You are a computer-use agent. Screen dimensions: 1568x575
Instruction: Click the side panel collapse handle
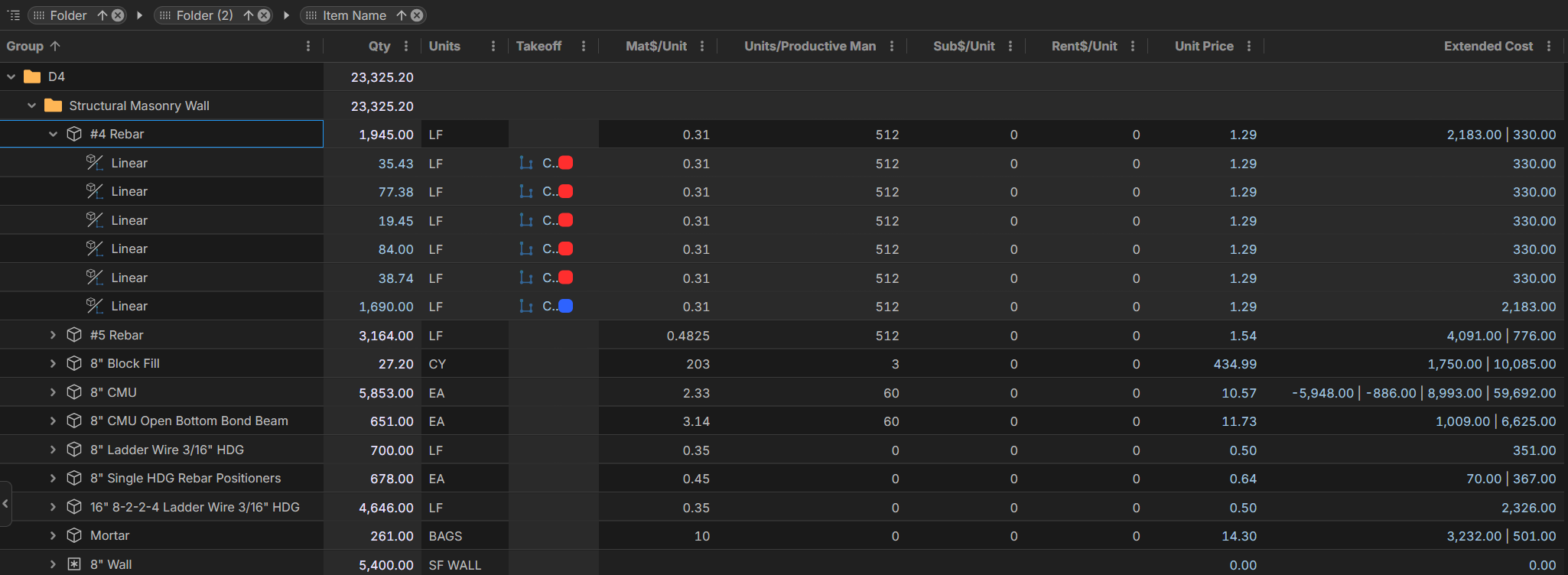(5, 504)
